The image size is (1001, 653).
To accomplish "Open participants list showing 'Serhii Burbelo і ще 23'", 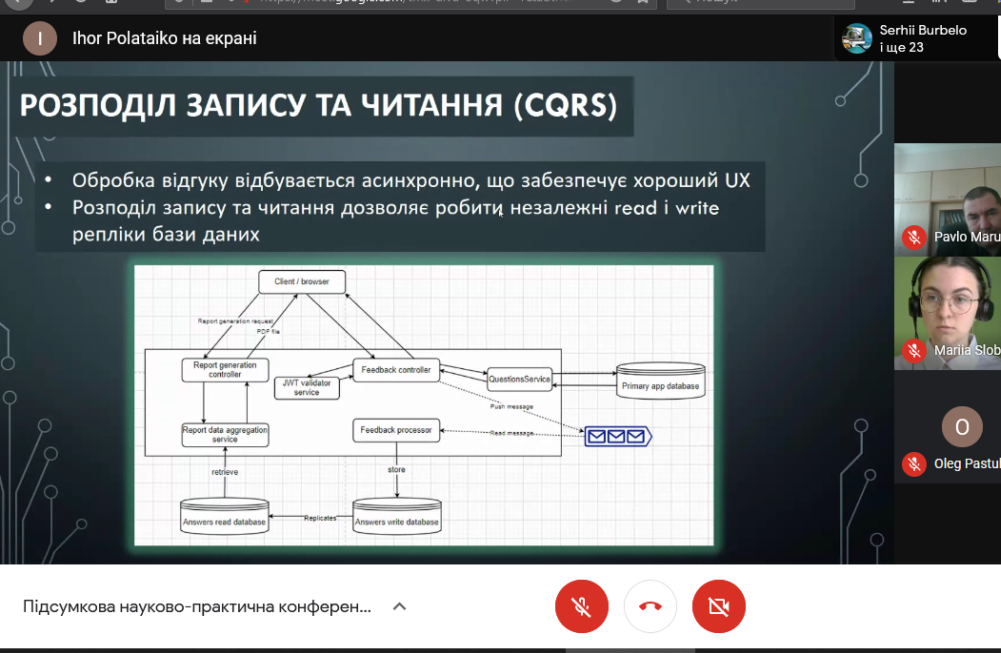I will [x=922, y=39].
